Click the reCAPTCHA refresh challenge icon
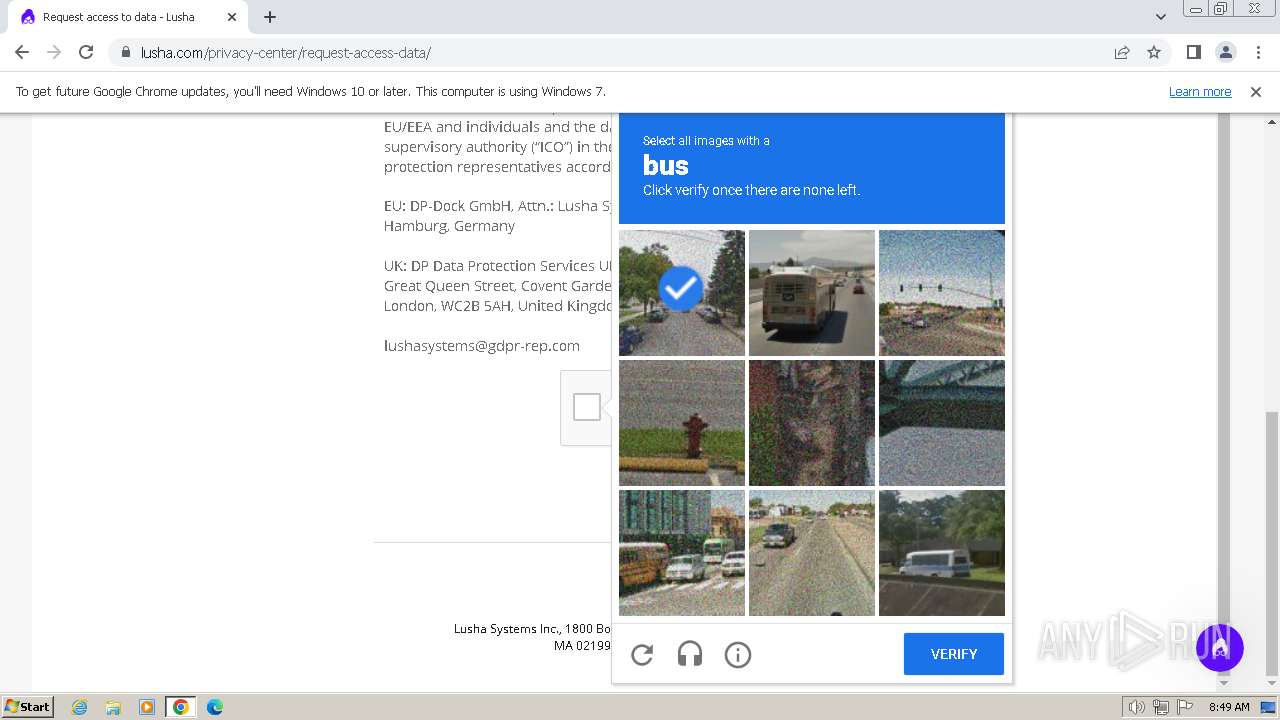 642,655
